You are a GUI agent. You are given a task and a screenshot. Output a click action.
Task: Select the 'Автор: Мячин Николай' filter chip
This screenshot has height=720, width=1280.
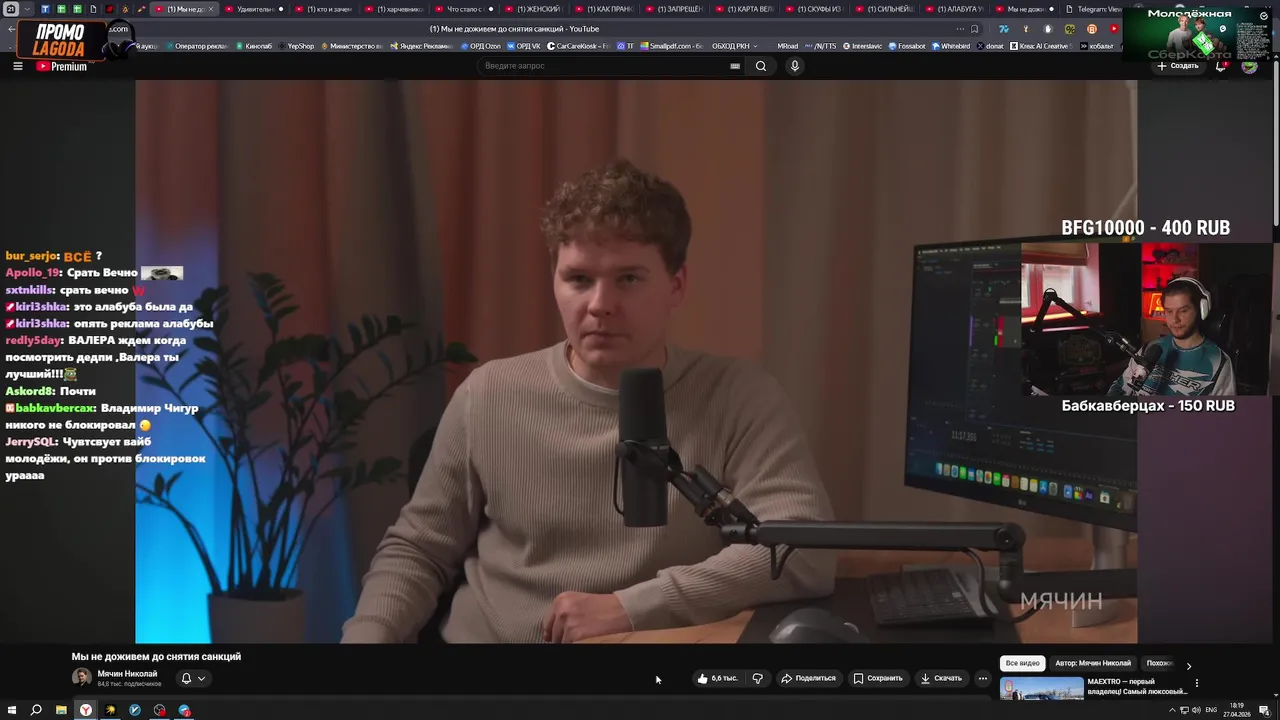point(1093,663)
